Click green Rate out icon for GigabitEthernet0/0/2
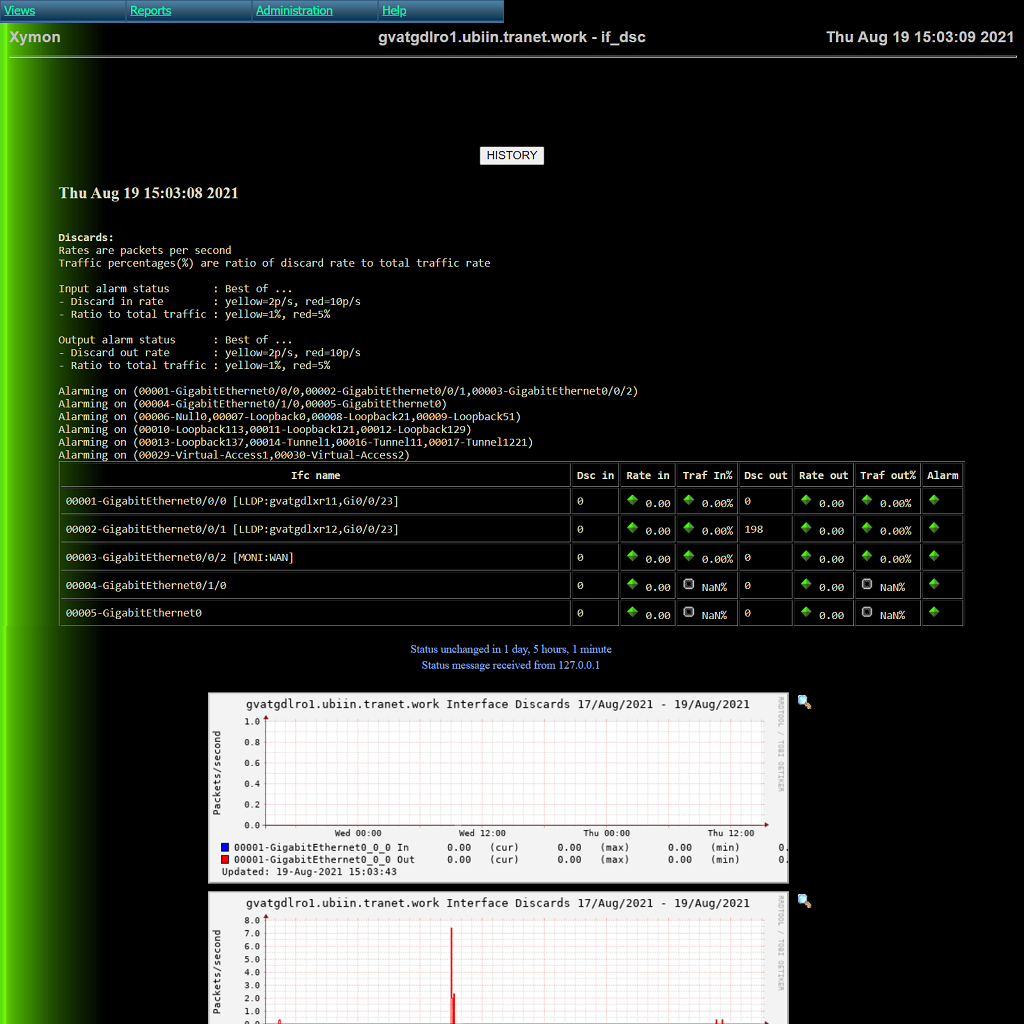Image resolution: width=1024 pixels, height=1024 pixels. 805,556
